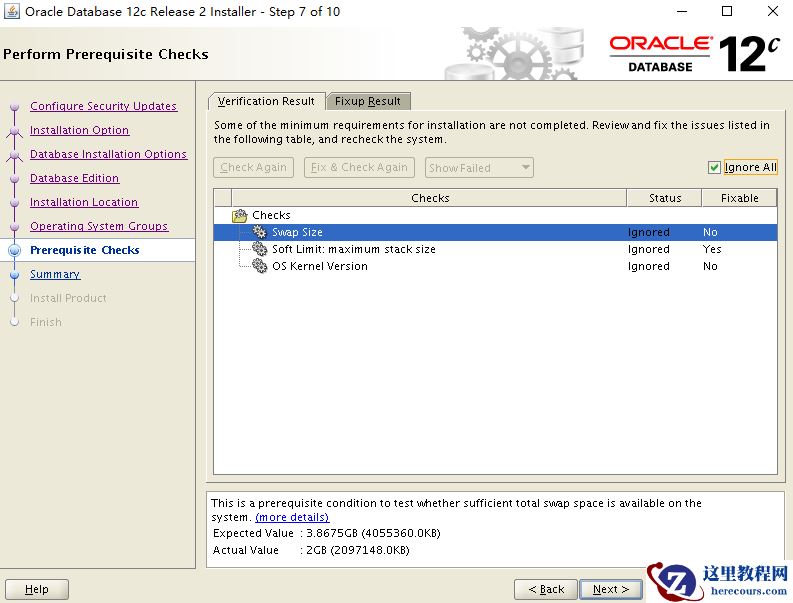
Task: Switch to the Fixup Result tab
Action: pos(368,101)
